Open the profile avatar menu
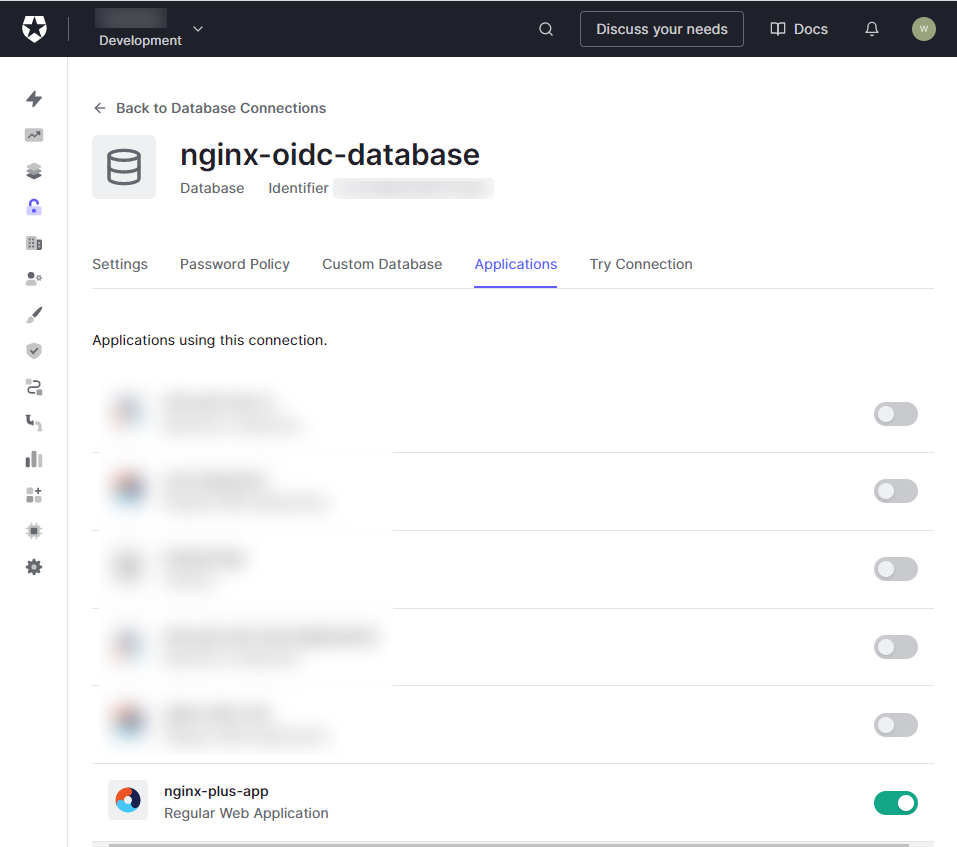 923,29
